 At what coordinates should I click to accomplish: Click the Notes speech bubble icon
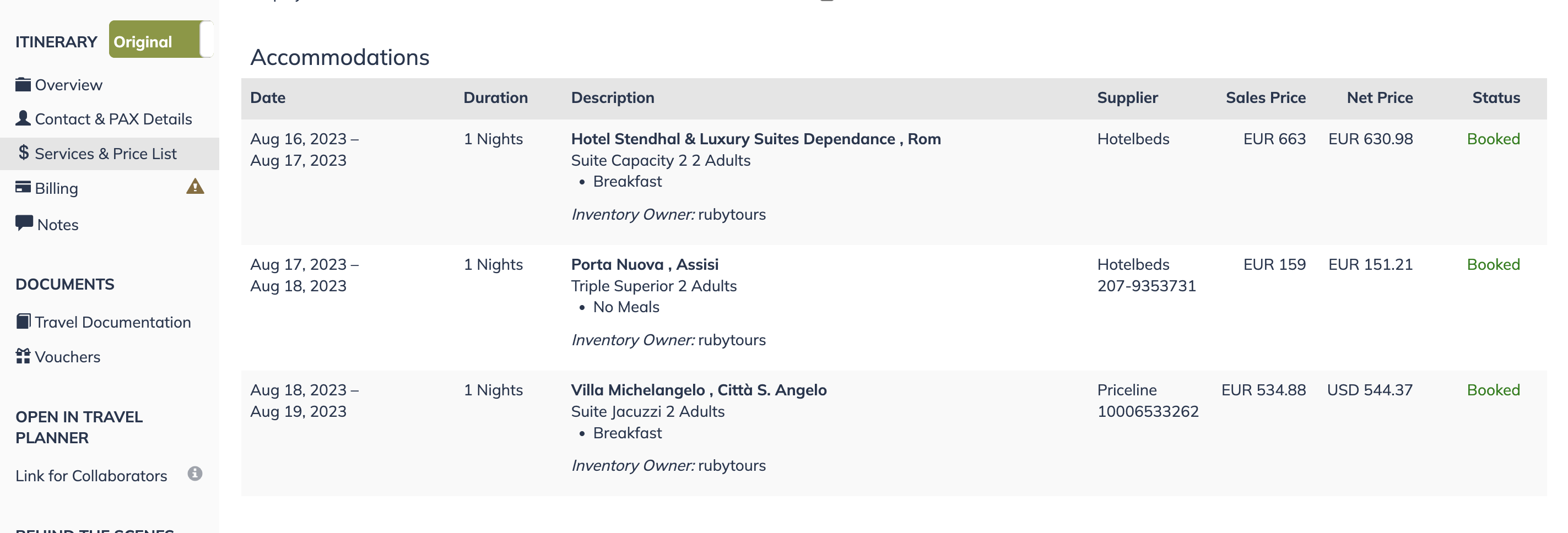tap(24, 224)
